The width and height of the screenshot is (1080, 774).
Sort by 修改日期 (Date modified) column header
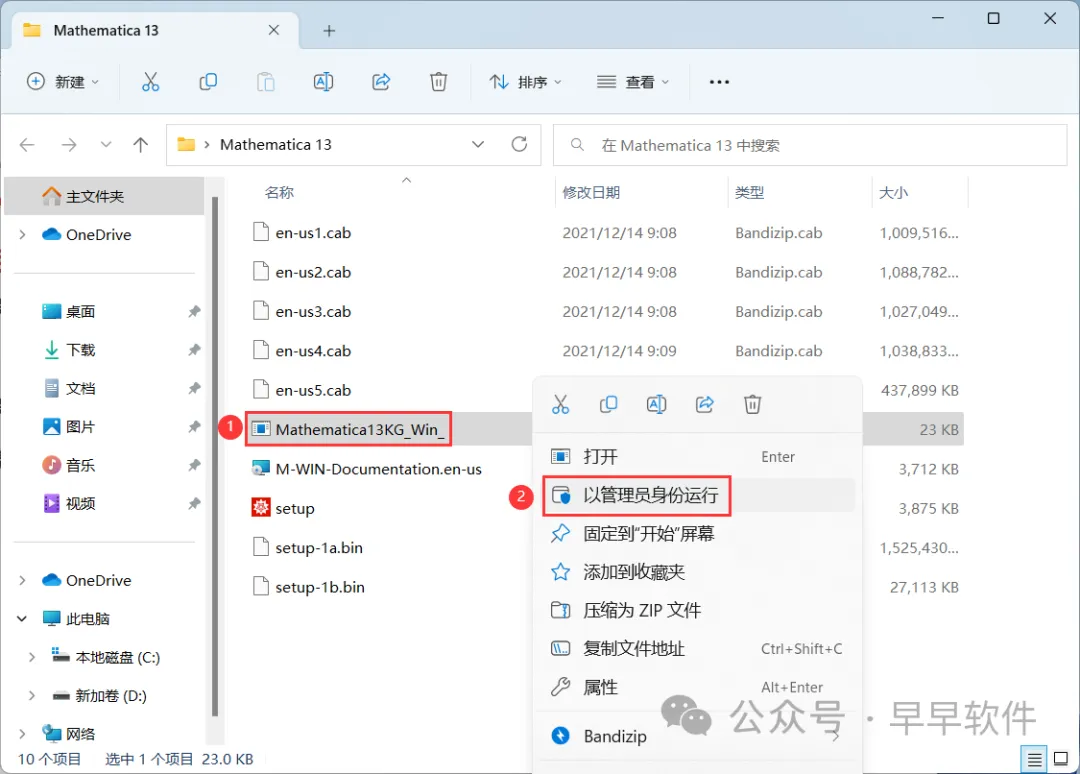[591, 193]
